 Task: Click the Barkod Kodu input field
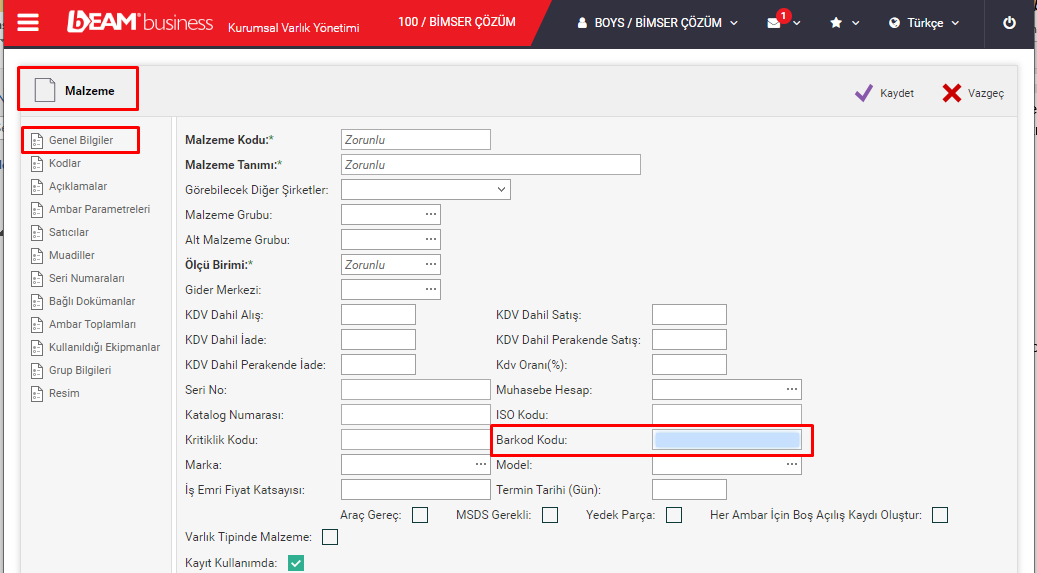[x=727, y=439]
